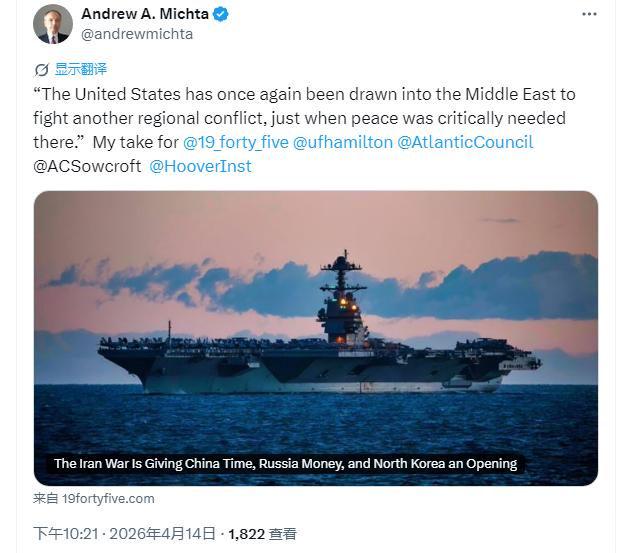Go to the @ACSowcroft mention
This screenshot has height=553, width=619.
[87, 166]
